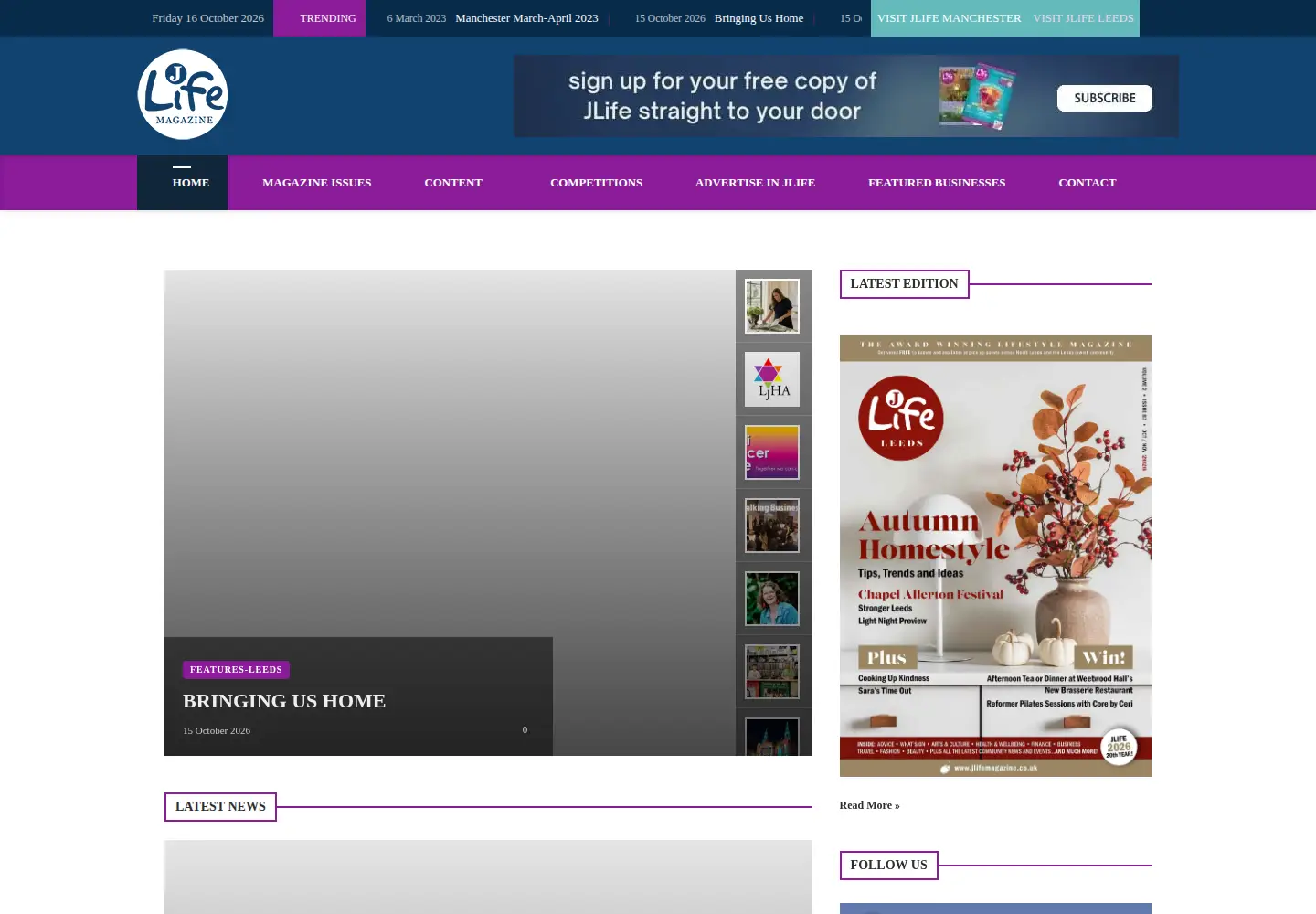Open the Autumn Homestyle magazine cover
The height and width of the screenshot is (914, 1316).
click(x=995, y=556)
